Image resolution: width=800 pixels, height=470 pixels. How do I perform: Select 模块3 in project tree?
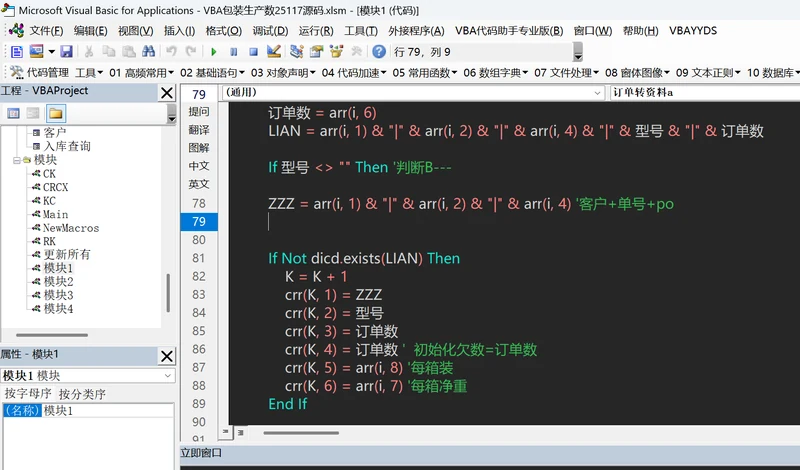(59, 295)
